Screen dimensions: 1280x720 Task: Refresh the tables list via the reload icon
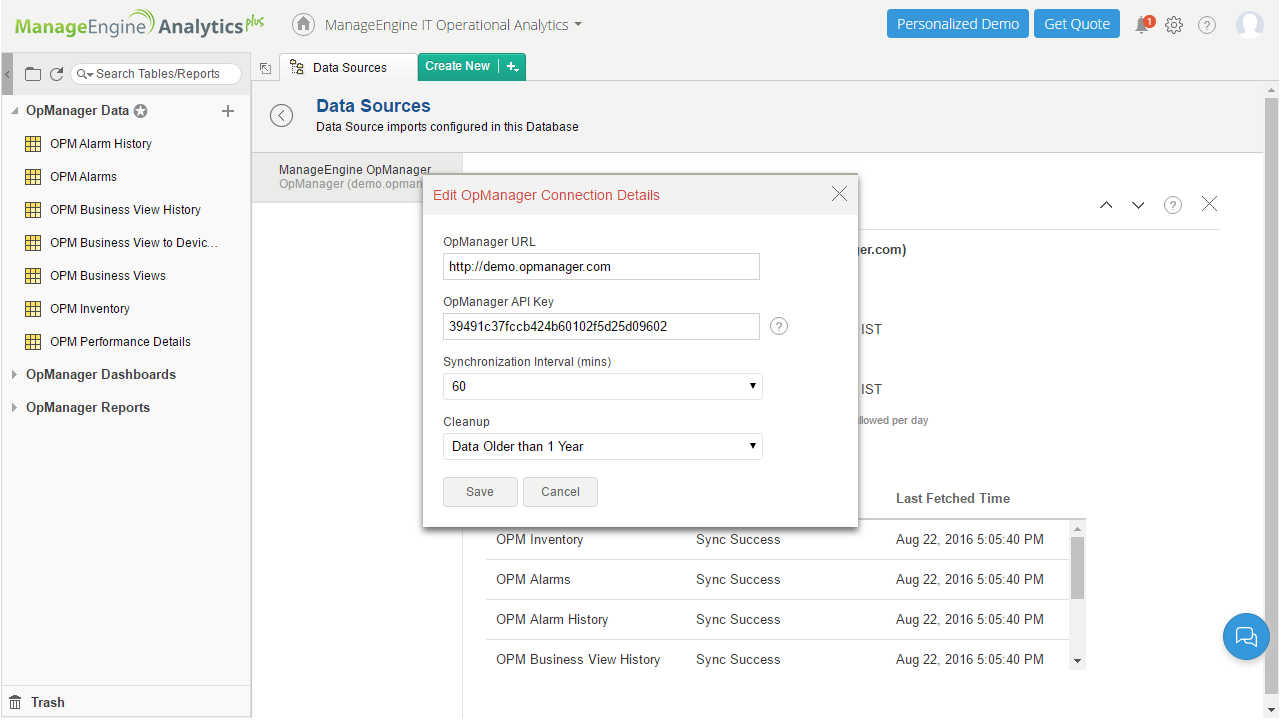click(57, 73)
